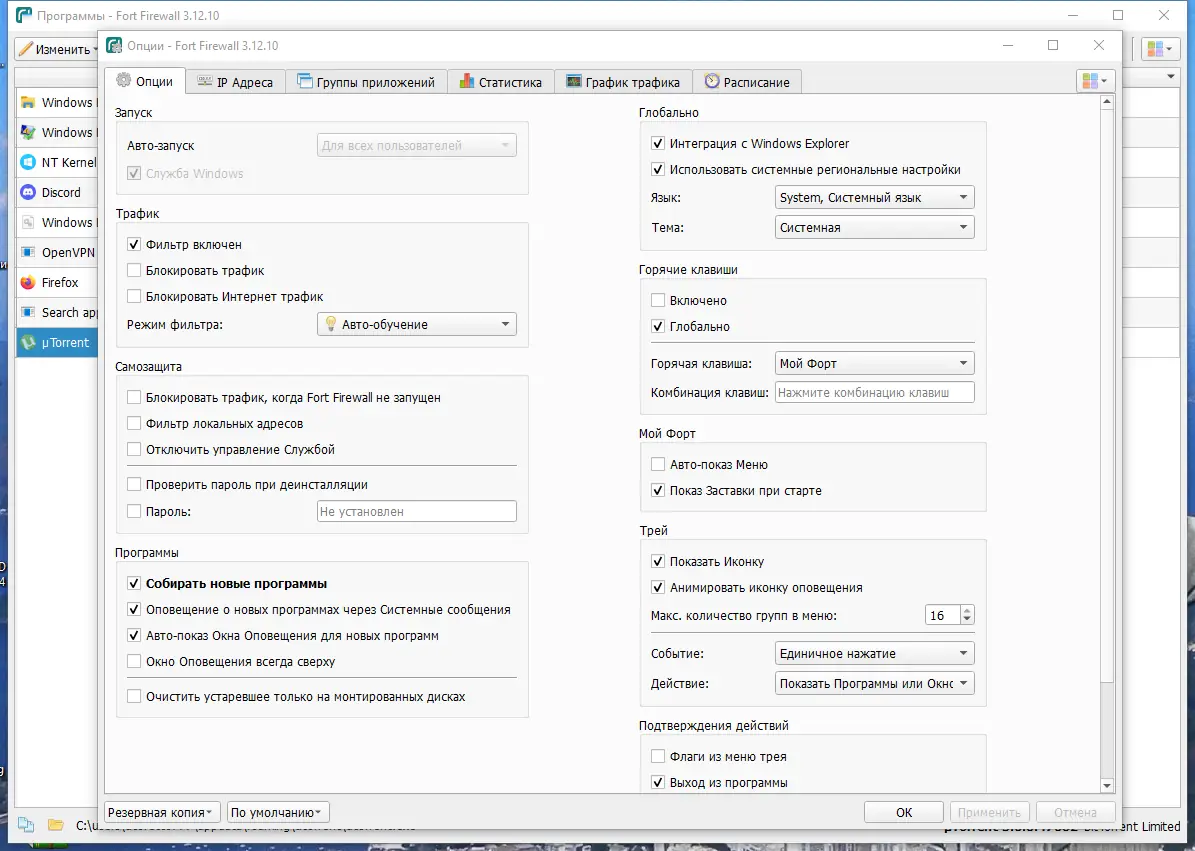Image resolution: width=1195 pixels, height=851 pixels.
Task: Switch to Группы приложений tab
Action: click(367, 82)
